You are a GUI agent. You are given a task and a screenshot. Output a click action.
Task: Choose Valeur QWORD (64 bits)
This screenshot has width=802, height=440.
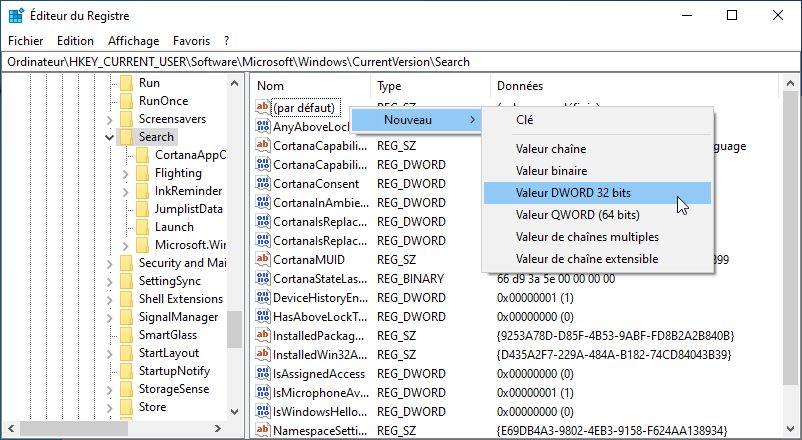tap(597, 215)
